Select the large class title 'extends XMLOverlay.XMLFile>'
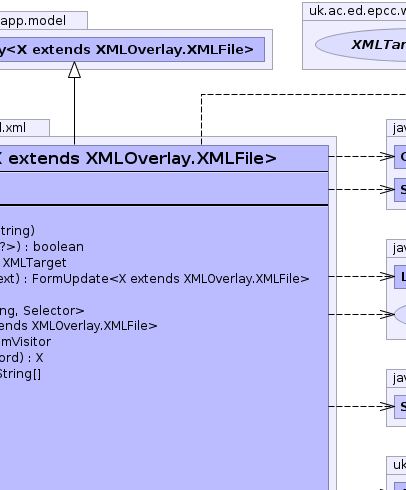This screenshot has height=490, width=406. (x=138, y=158)
